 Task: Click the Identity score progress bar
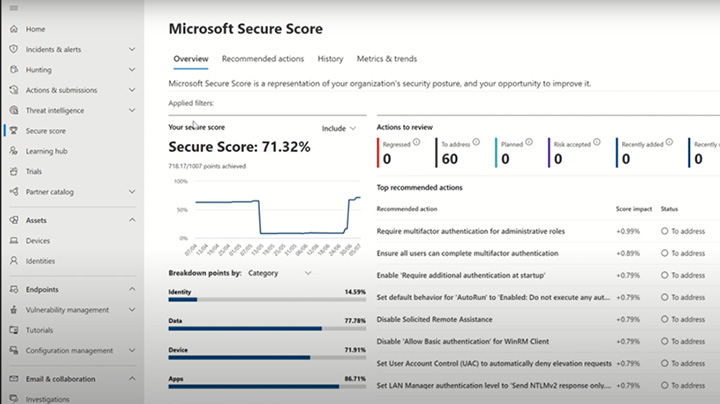pyautogui.click(x=268, y=299)
